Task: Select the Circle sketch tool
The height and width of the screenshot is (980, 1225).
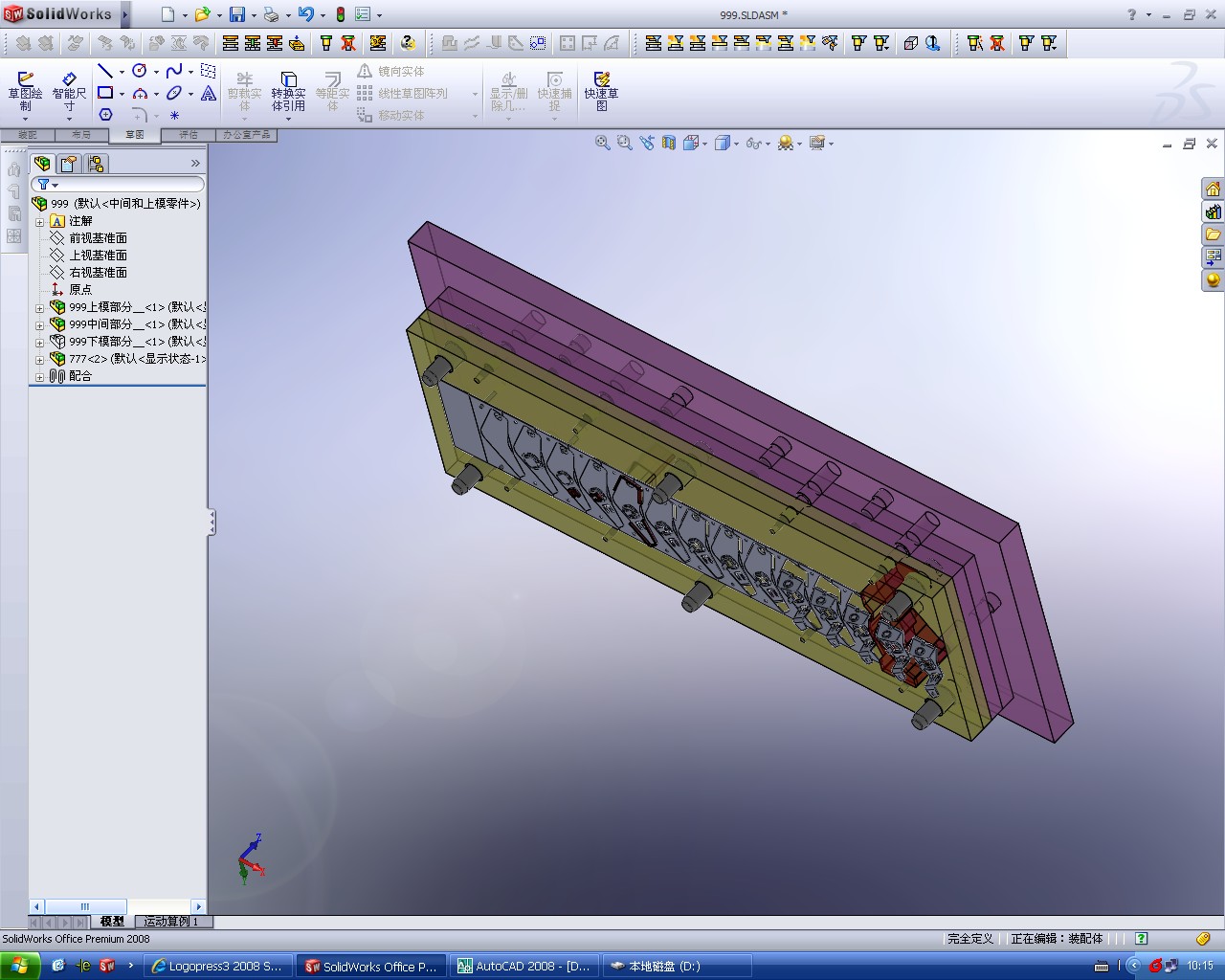Action: pyautogui.click(x=140, y=71)
